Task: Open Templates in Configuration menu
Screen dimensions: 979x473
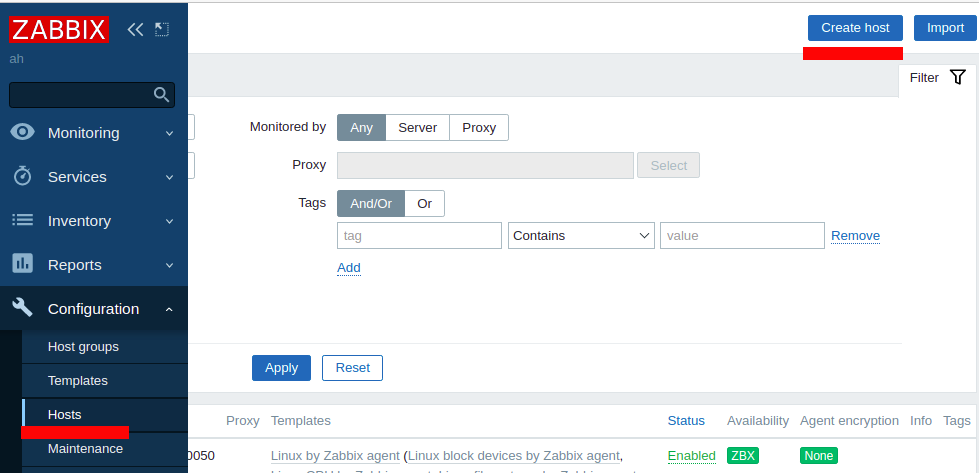Action: [x=77, y=381]
